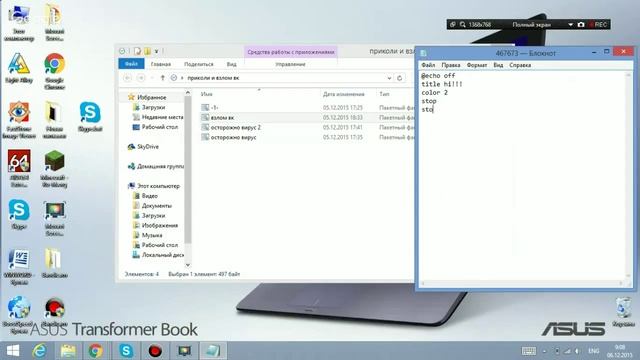Image resolution: width=640 pixels, height=360 pixels.
Task: Click the Explorer forward navigation arrow
Action: click(141, 78)
